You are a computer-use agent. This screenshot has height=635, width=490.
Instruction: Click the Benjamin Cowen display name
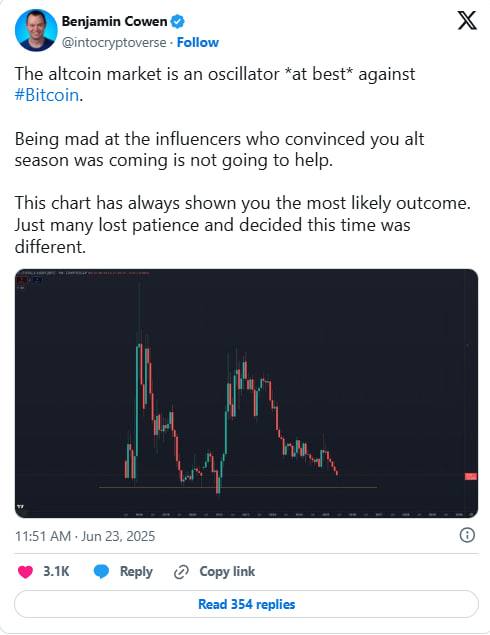click(115, 21)
